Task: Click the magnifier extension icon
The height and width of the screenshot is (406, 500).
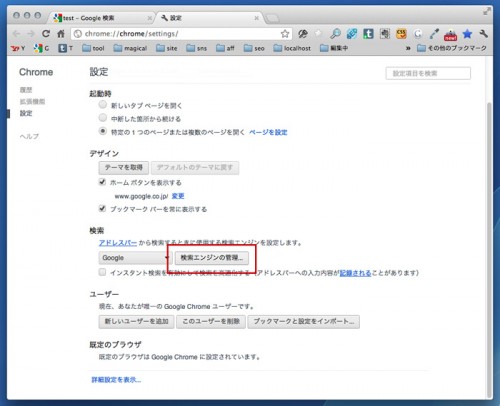Action: click(335, 34)
